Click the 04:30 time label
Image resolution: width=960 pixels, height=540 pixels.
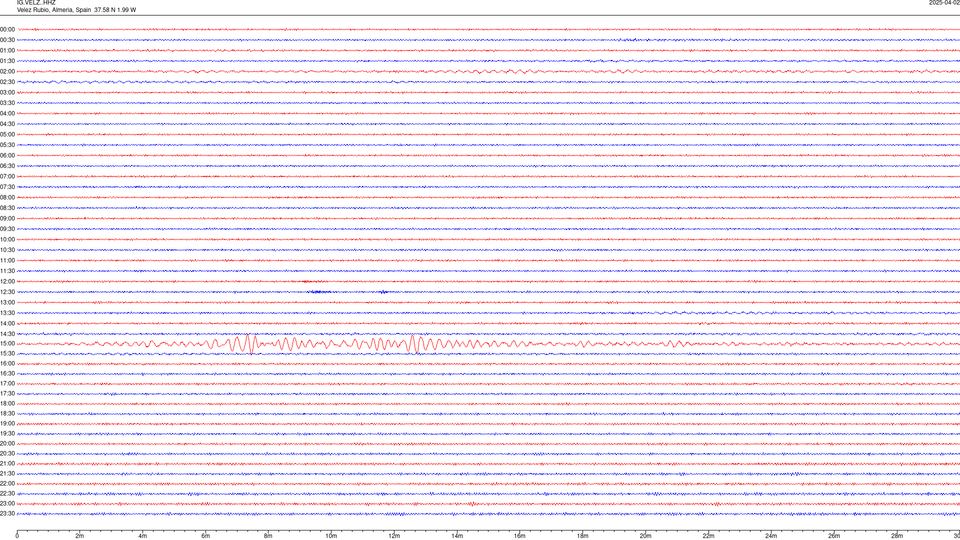[7, 124]
